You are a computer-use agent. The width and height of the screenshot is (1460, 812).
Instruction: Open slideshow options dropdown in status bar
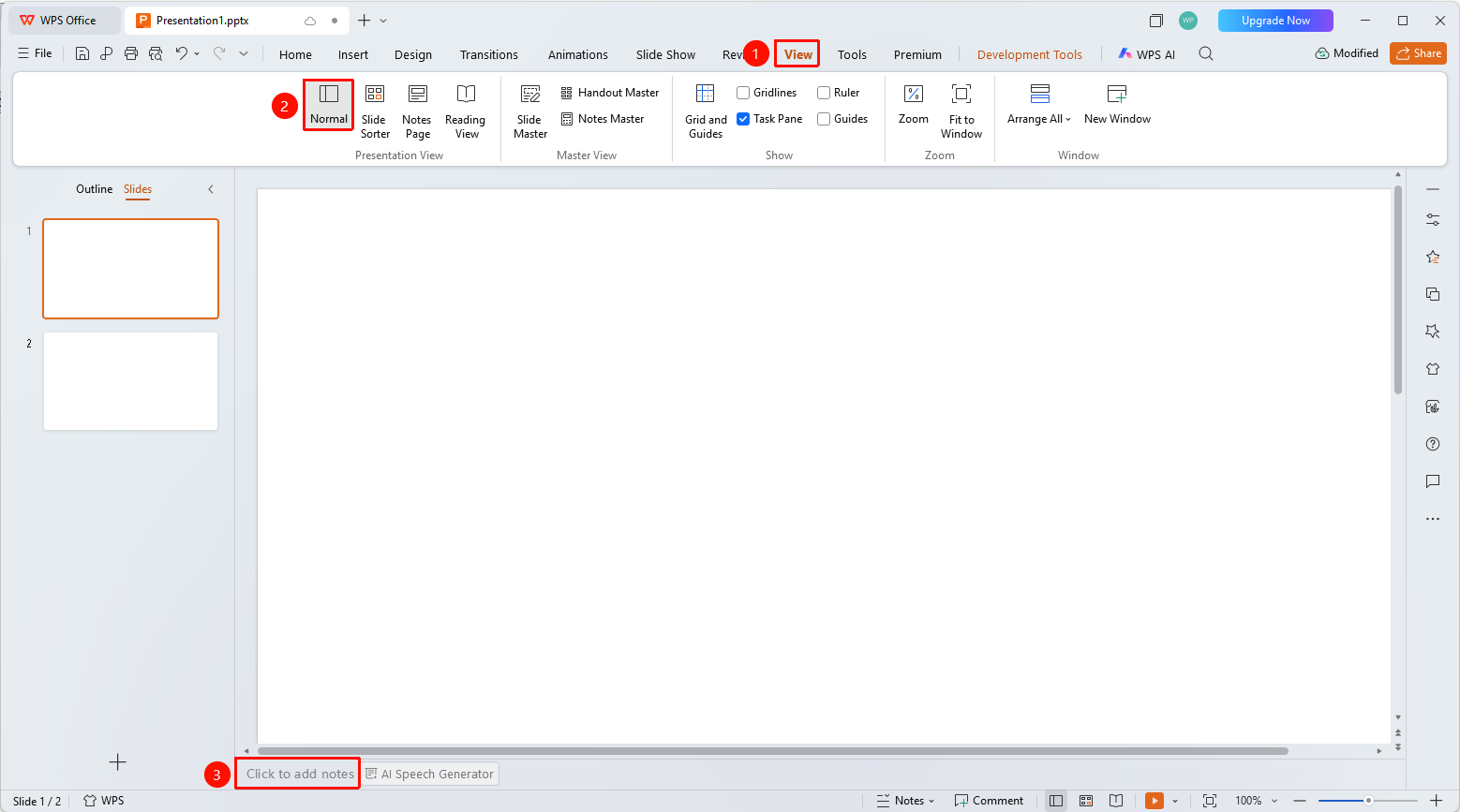coord(1175,801)
